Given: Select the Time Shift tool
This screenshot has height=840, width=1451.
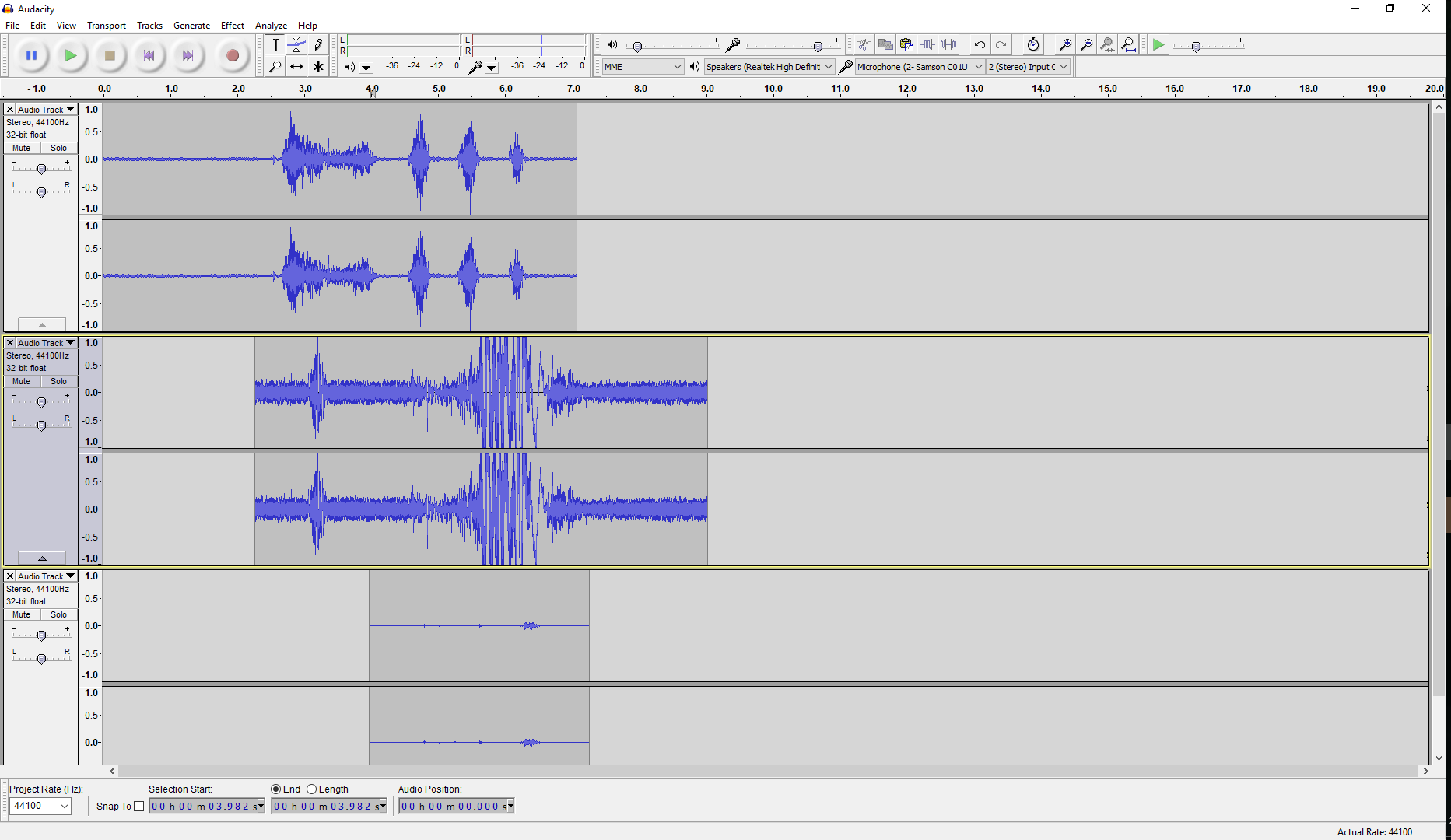Looking at the screenshot, I should (x=296, y=66).
